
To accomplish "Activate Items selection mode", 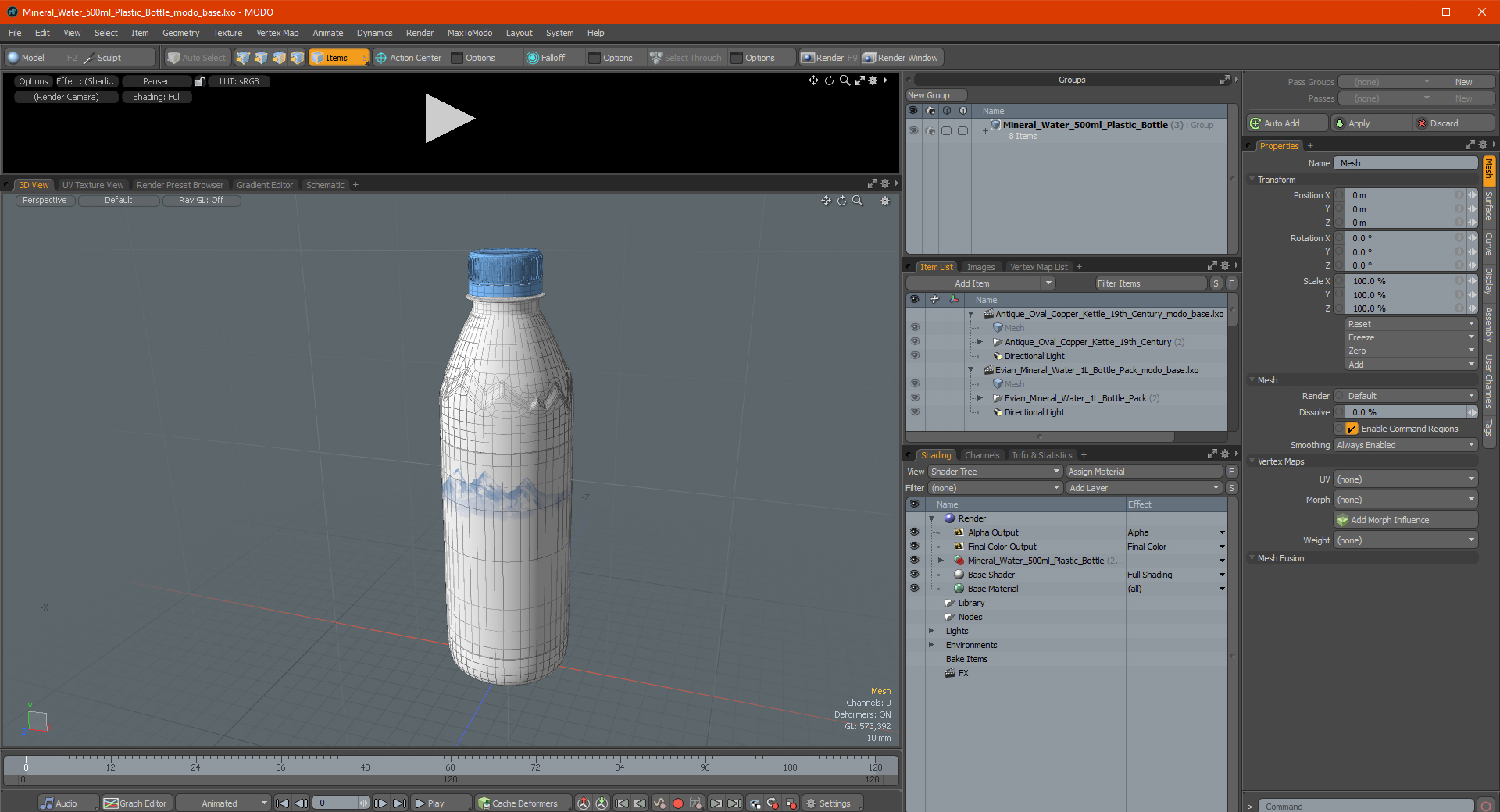I will [338, 58].
